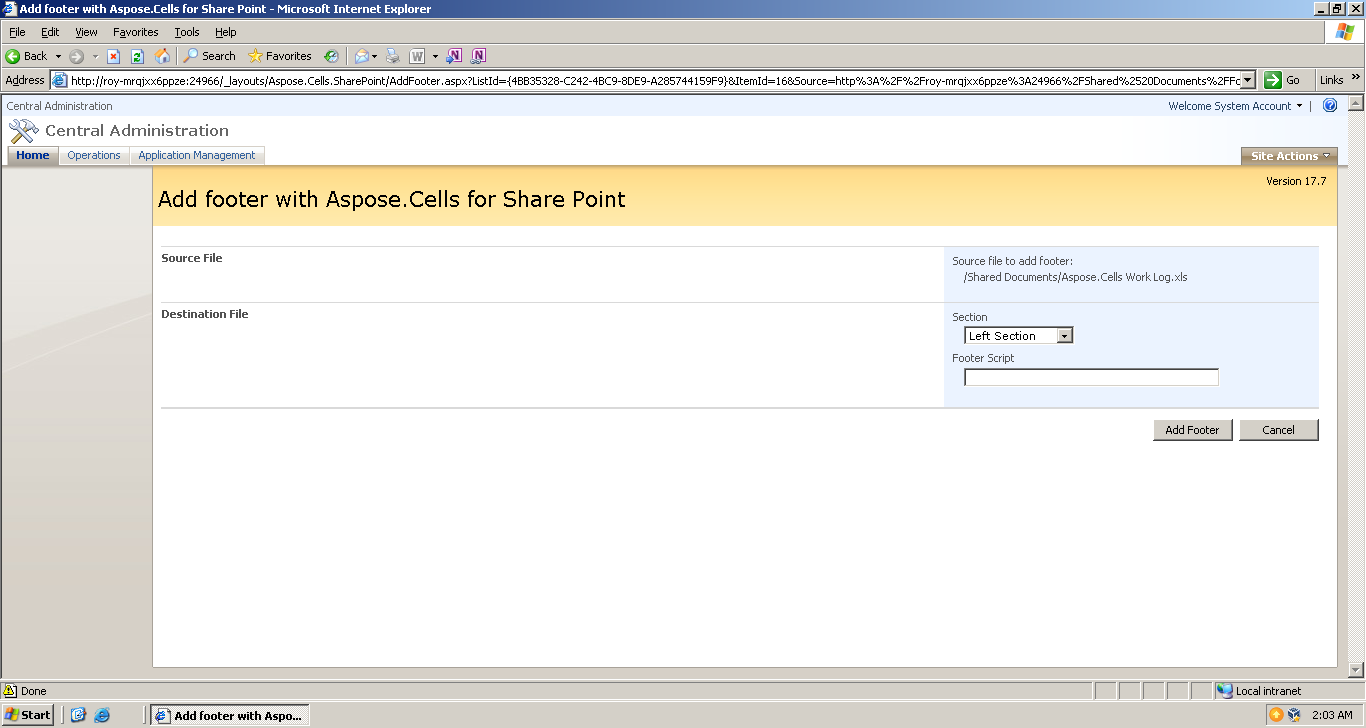Click the status bar warning icon
This screenshot has height=728, width=1366.
click(10, 690)
